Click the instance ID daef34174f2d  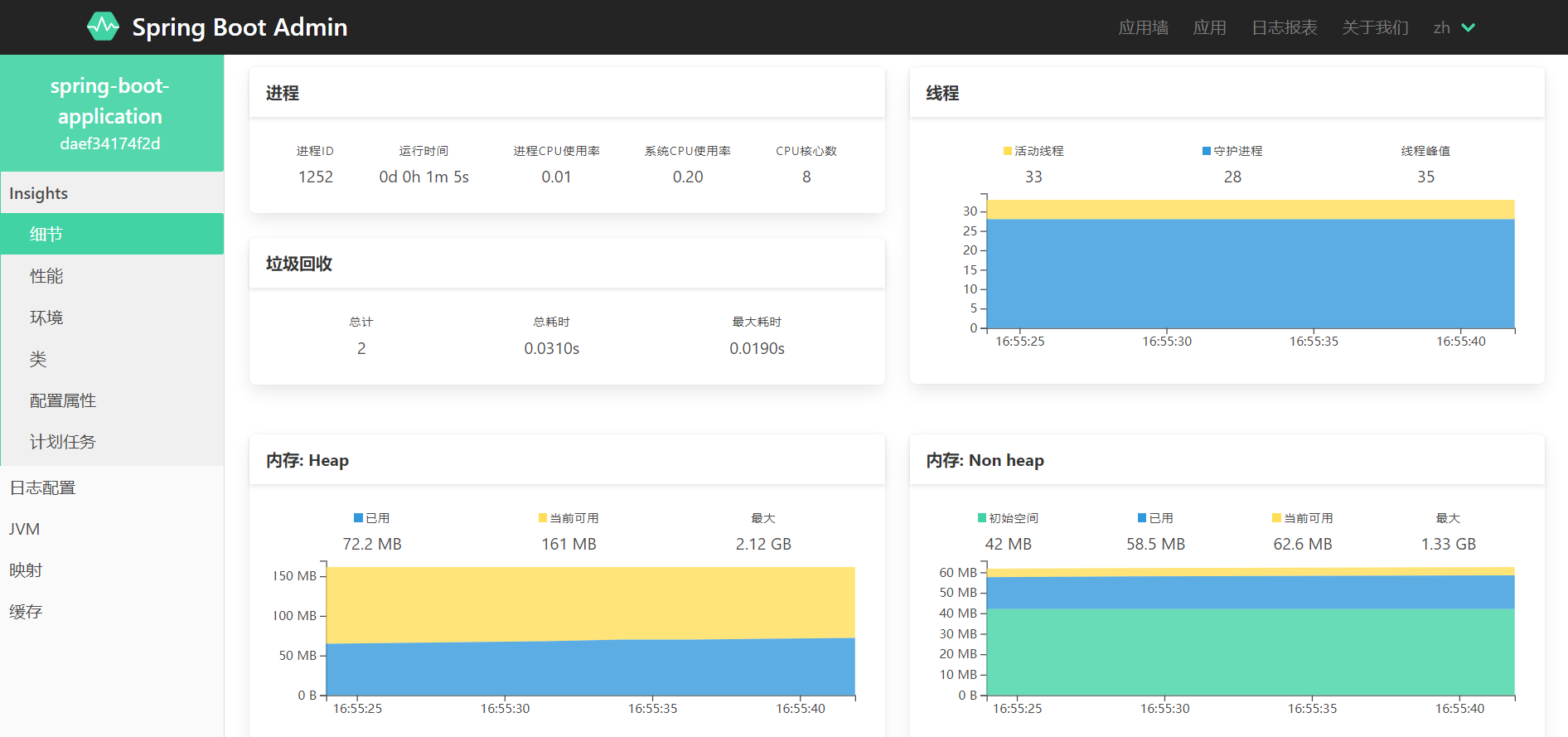[x=110, y=143]
